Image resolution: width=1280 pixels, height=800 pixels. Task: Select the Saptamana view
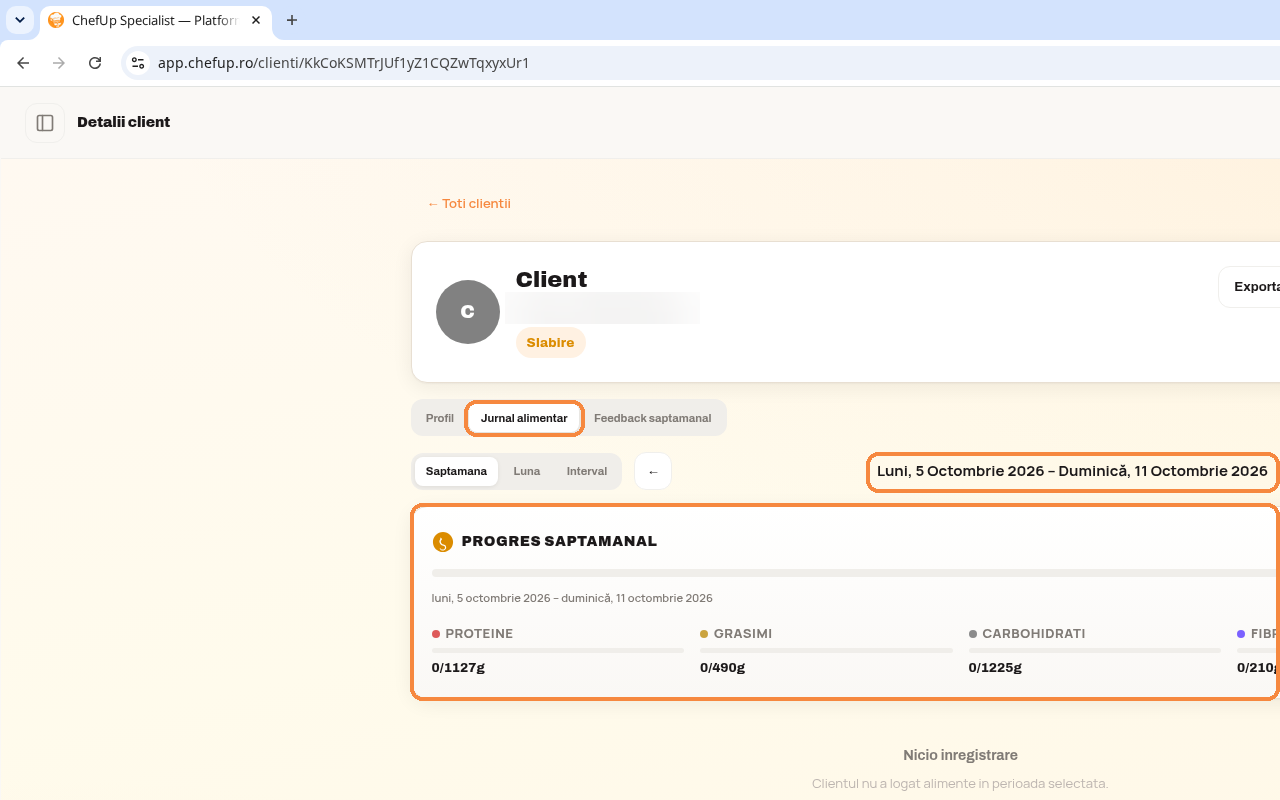[x=456, y=471]
